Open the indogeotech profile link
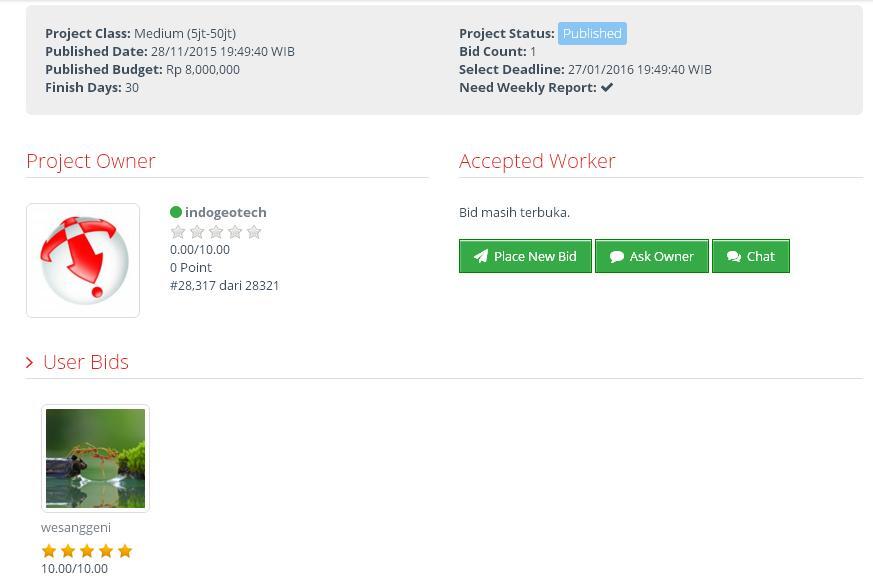This screenshot has height=585, width=873. click(225, 212)
